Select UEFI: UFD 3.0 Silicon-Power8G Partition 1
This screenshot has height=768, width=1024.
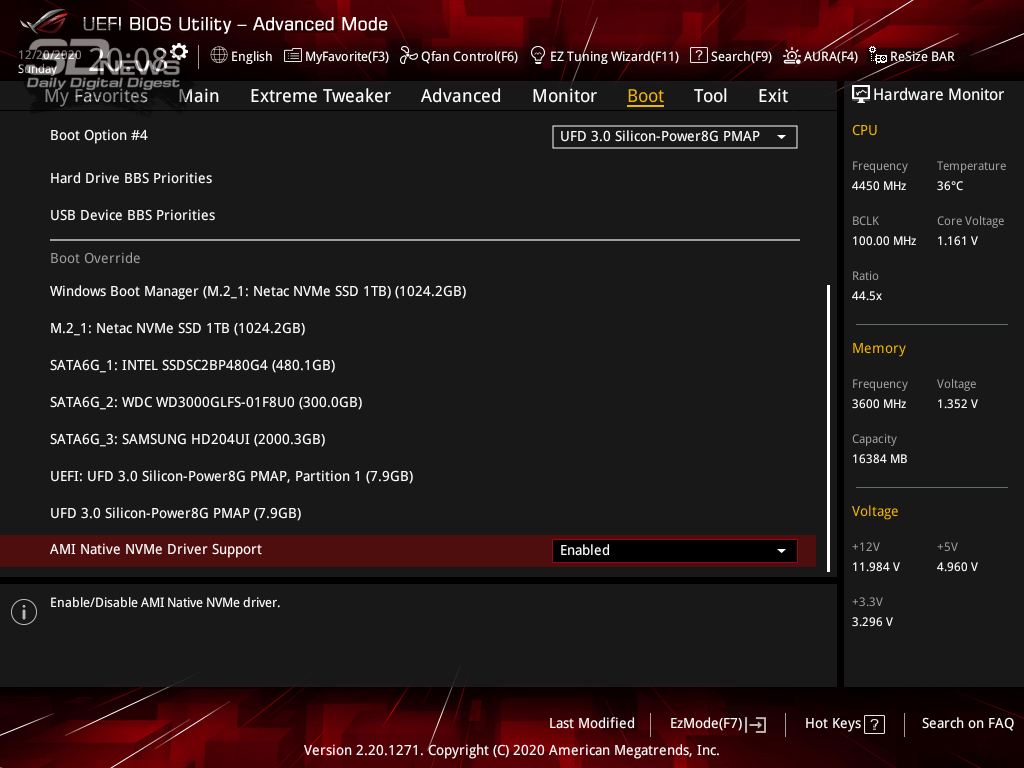point(232,476)
